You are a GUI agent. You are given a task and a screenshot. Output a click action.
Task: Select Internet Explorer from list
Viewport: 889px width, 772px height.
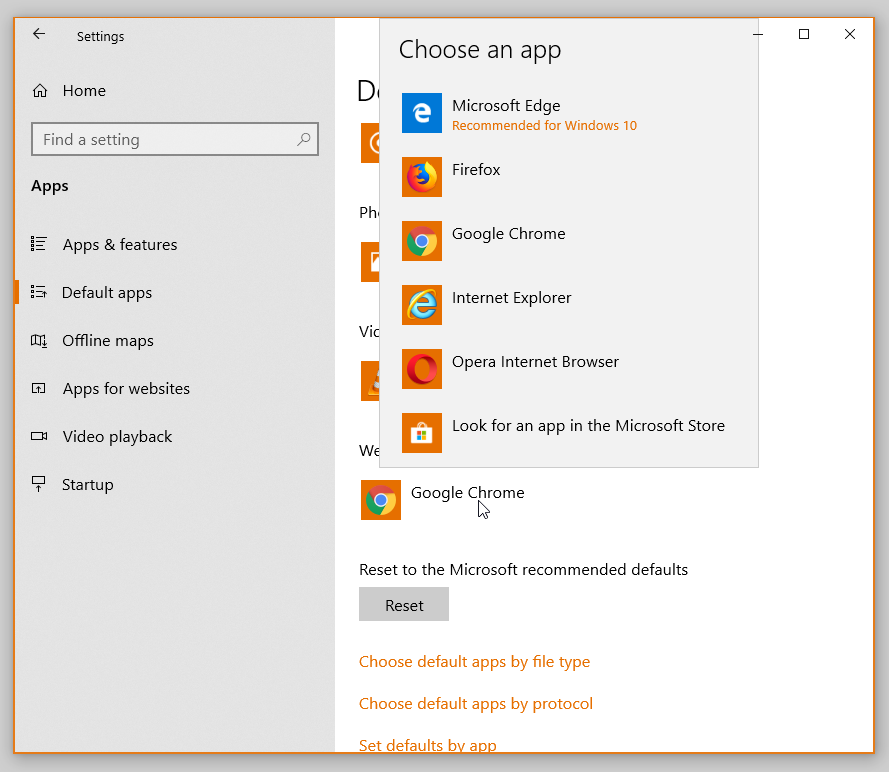click(x=511, y=298)
